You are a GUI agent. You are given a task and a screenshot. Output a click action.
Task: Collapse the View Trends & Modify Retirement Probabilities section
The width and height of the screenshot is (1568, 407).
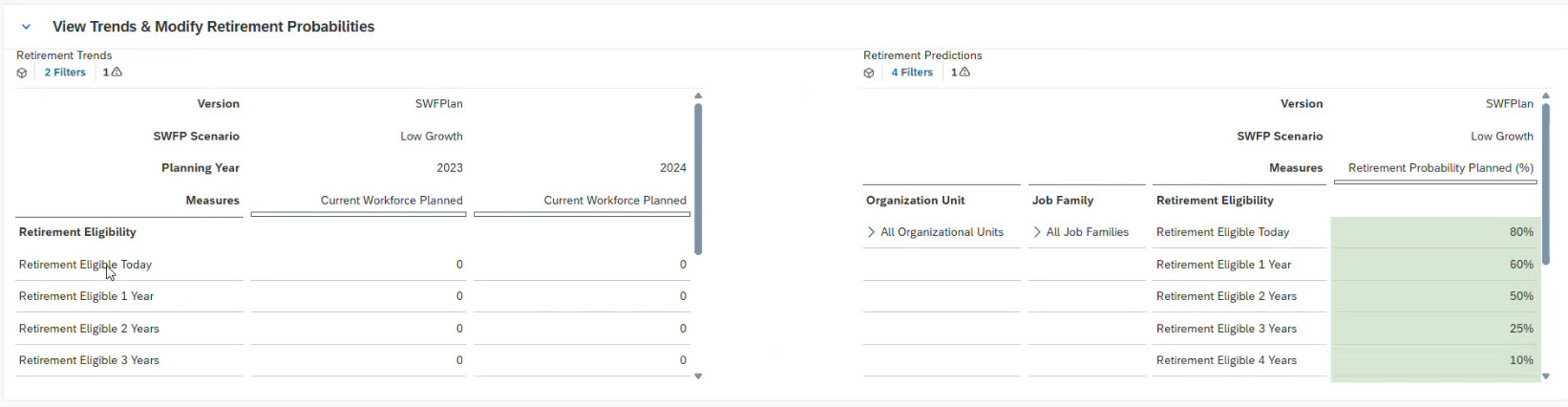click(x=26, y=27)
